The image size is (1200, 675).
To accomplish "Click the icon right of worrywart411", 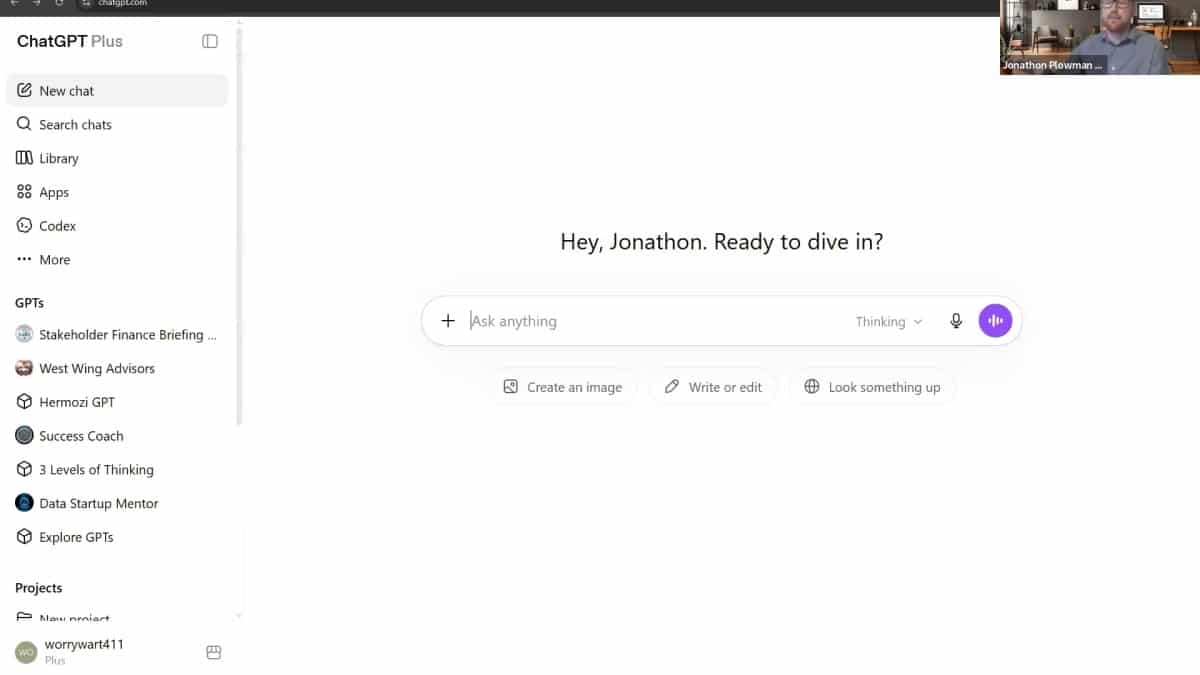I will 213,652.
